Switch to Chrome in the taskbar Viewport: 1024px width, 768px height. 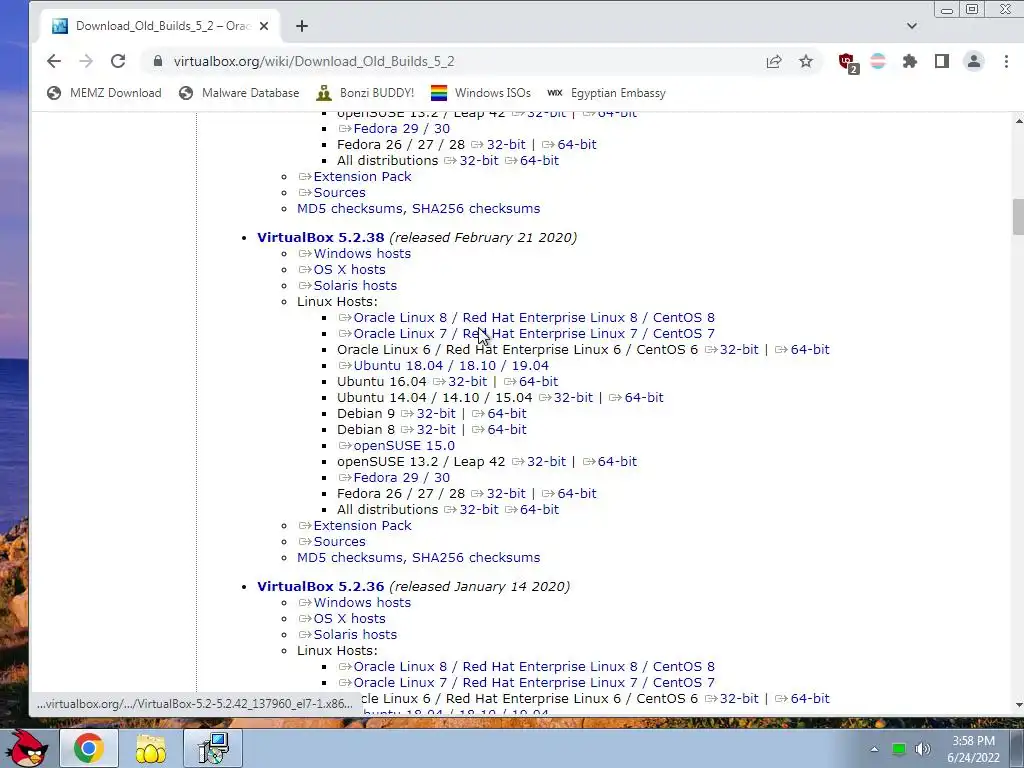pyautogui.click(x=88, y=748)
